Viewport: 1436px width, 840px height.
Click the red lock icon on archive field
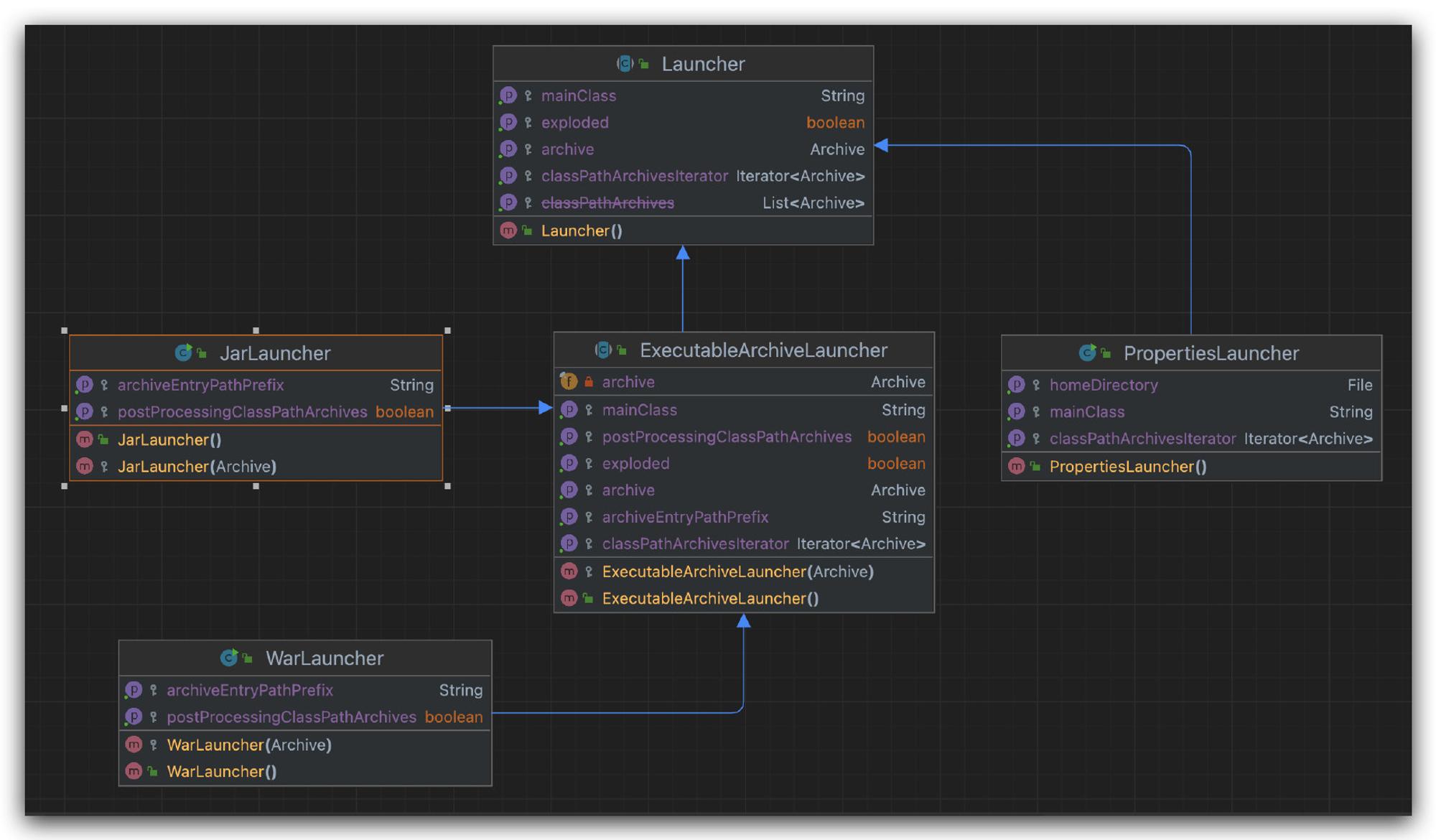pyautogui.click(x=589, y=382)
